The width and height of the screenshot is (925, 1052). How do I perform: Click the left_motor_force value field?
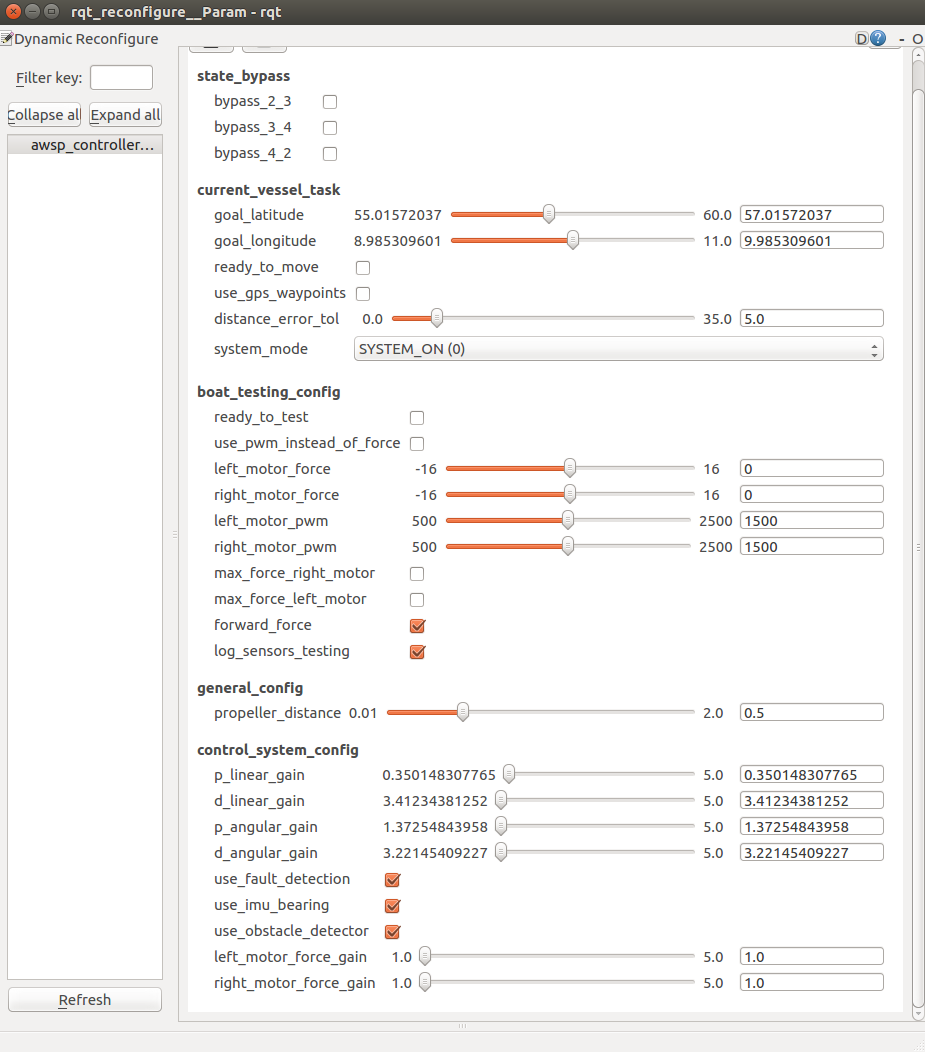point(812,469)
